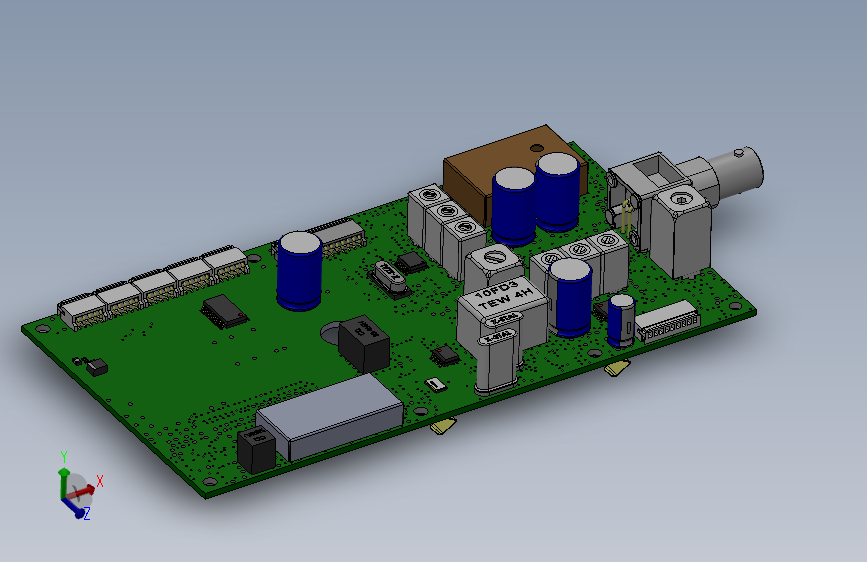Select the small 8-pin chip with red dot
Image resolution: width=867 pixels, height=562 pixels.
click(x=445, y=356)
